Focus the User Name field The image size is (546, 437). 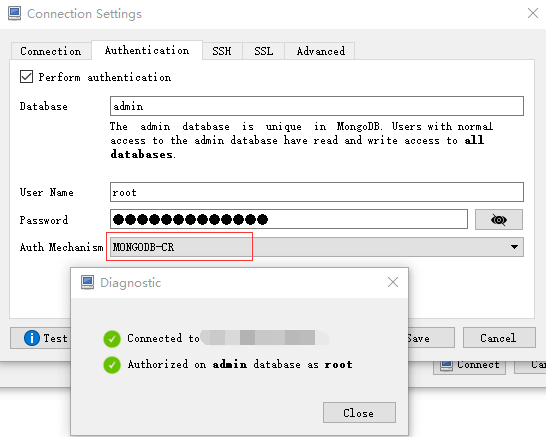317,192
